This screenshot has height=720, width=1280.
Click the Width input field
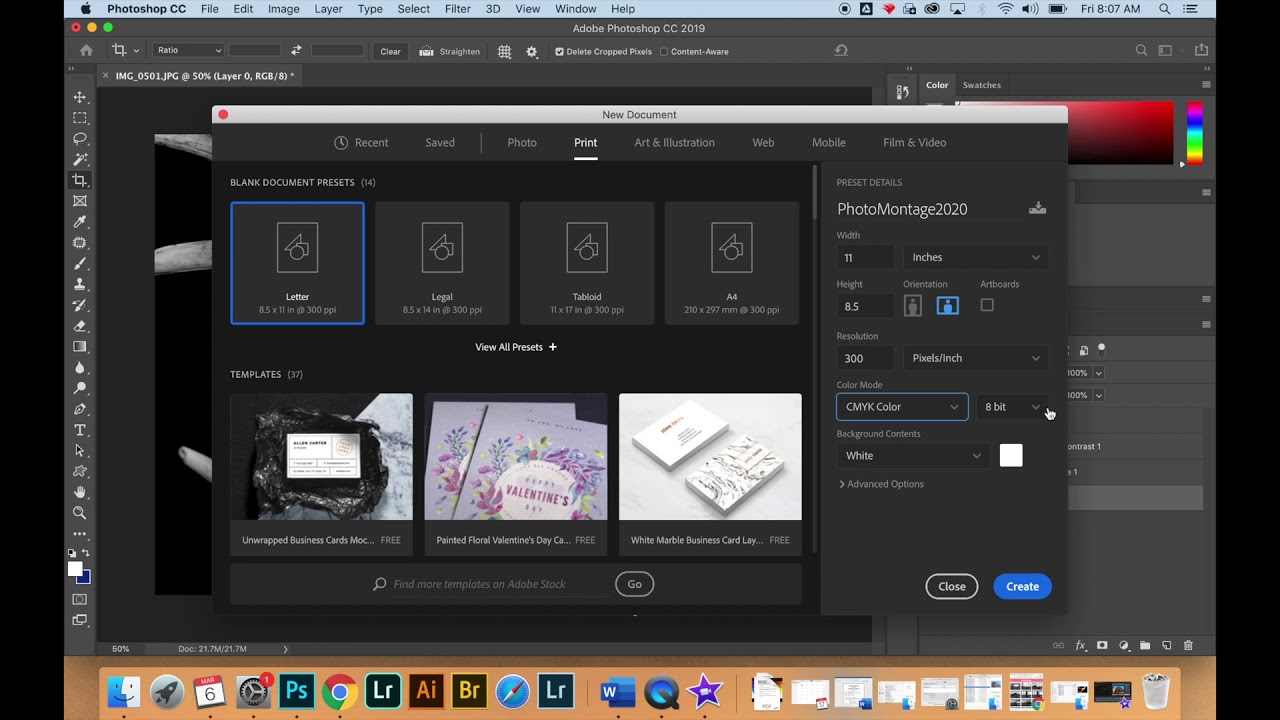[866, 257]
